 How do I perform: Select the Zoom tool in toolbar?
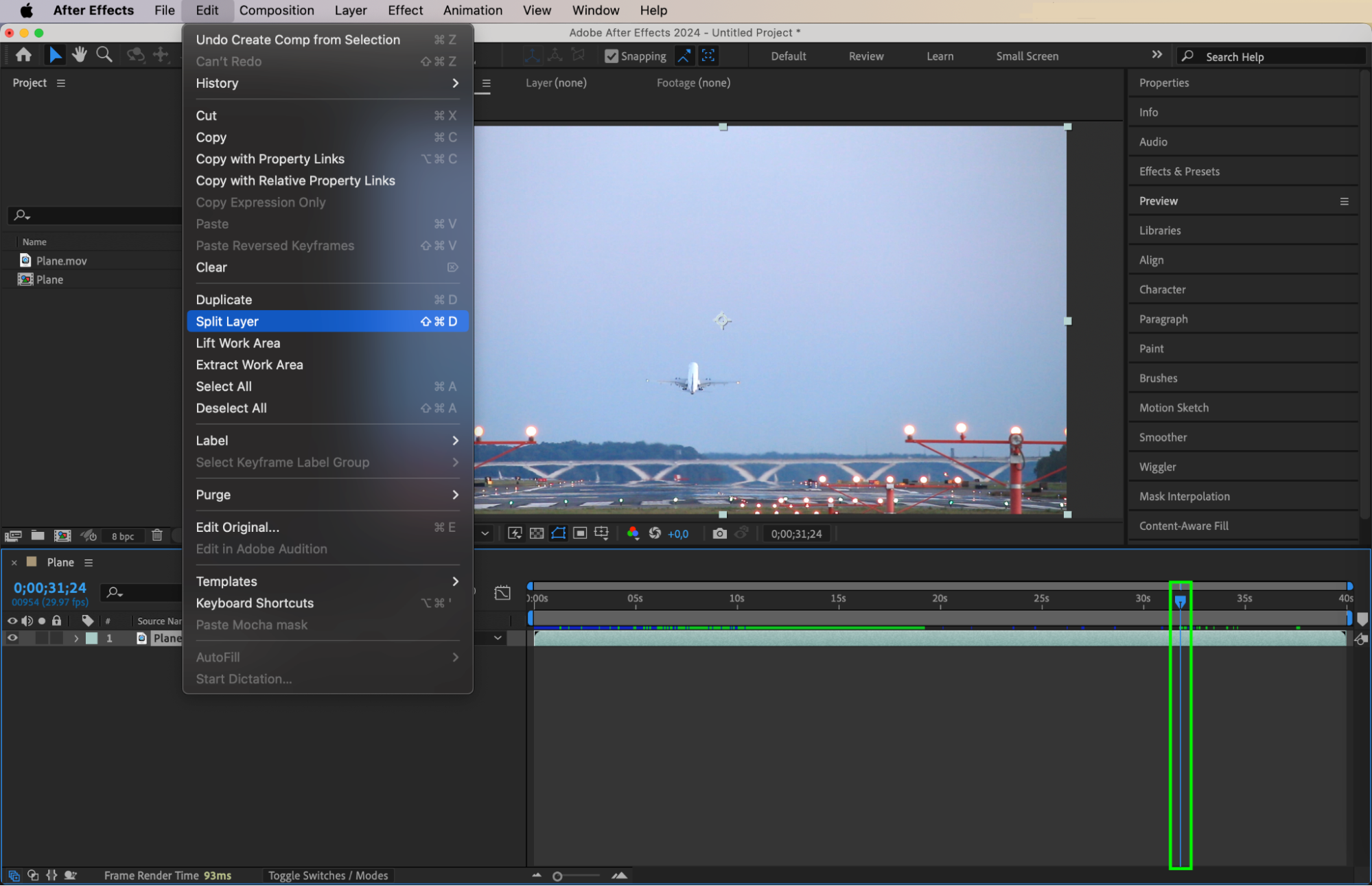(x=104, y=55)
